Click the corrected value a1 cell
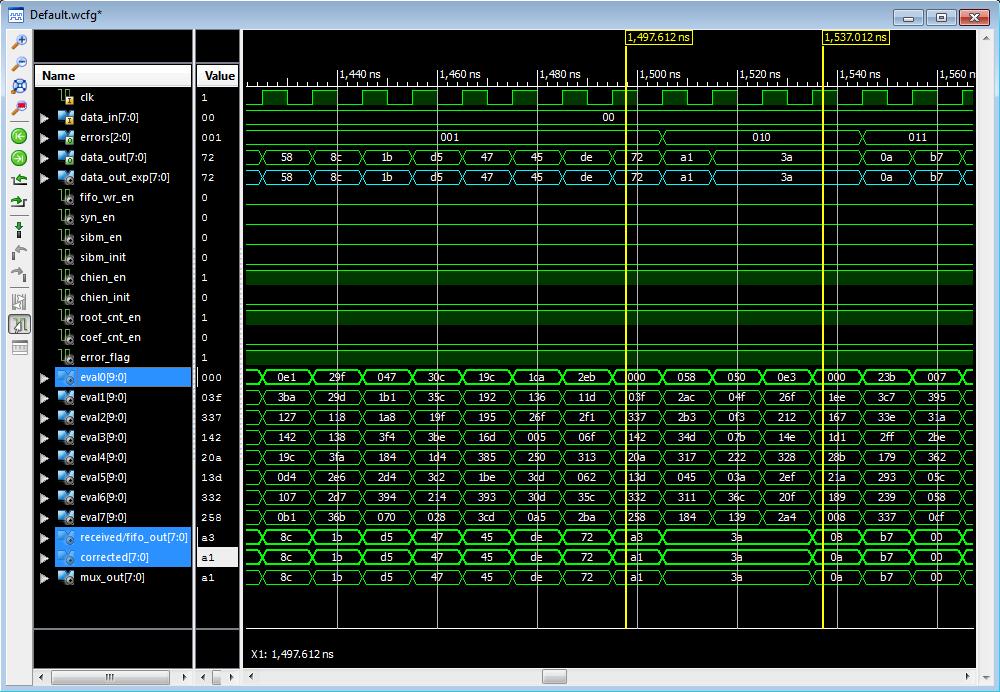This screenshot has width=1000, height=692. (217, 557)
